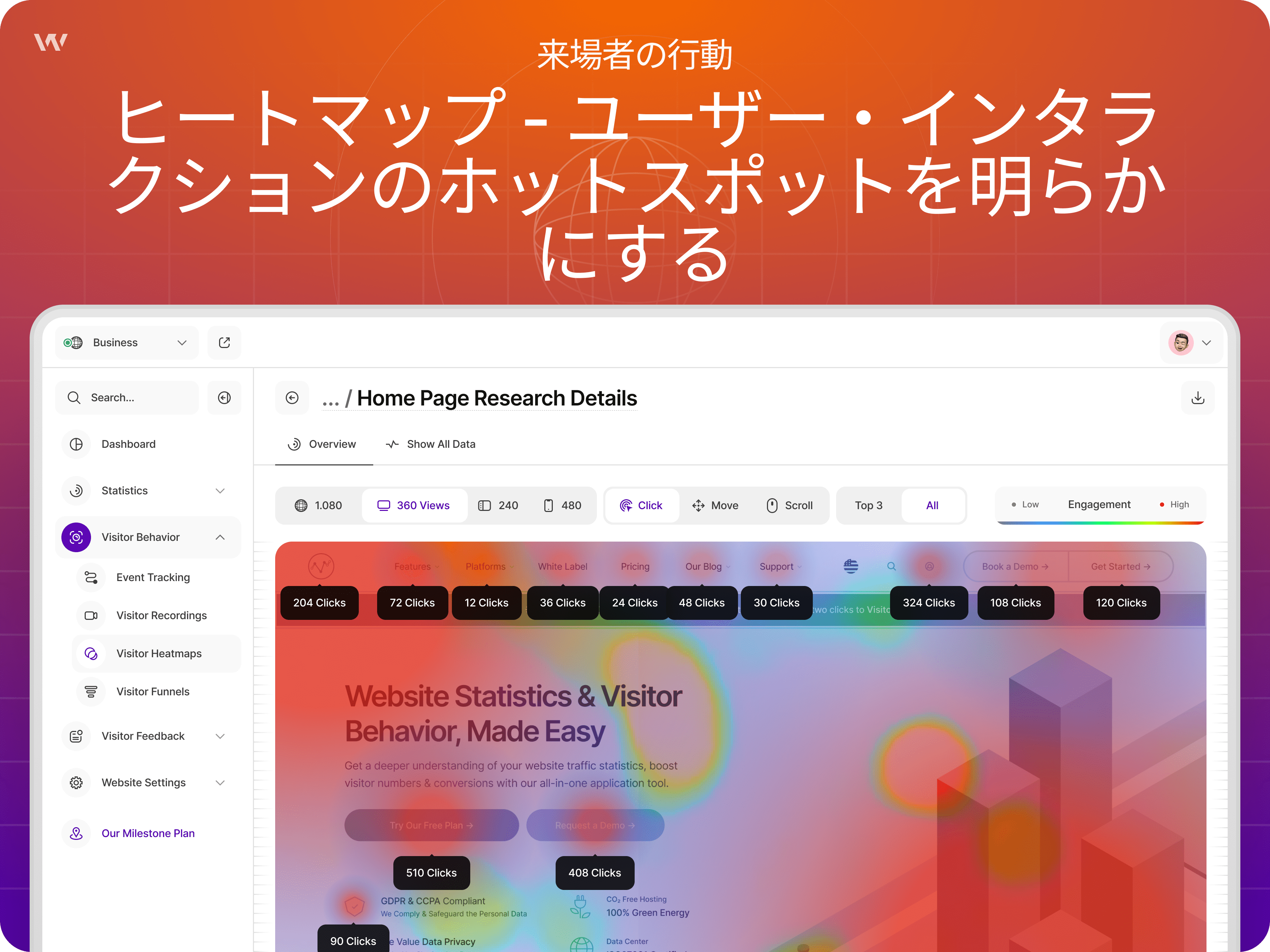This screenshot has height=952, width=1270.
Task: Click the Visitor Funnels icon
Action: point(91,691)
